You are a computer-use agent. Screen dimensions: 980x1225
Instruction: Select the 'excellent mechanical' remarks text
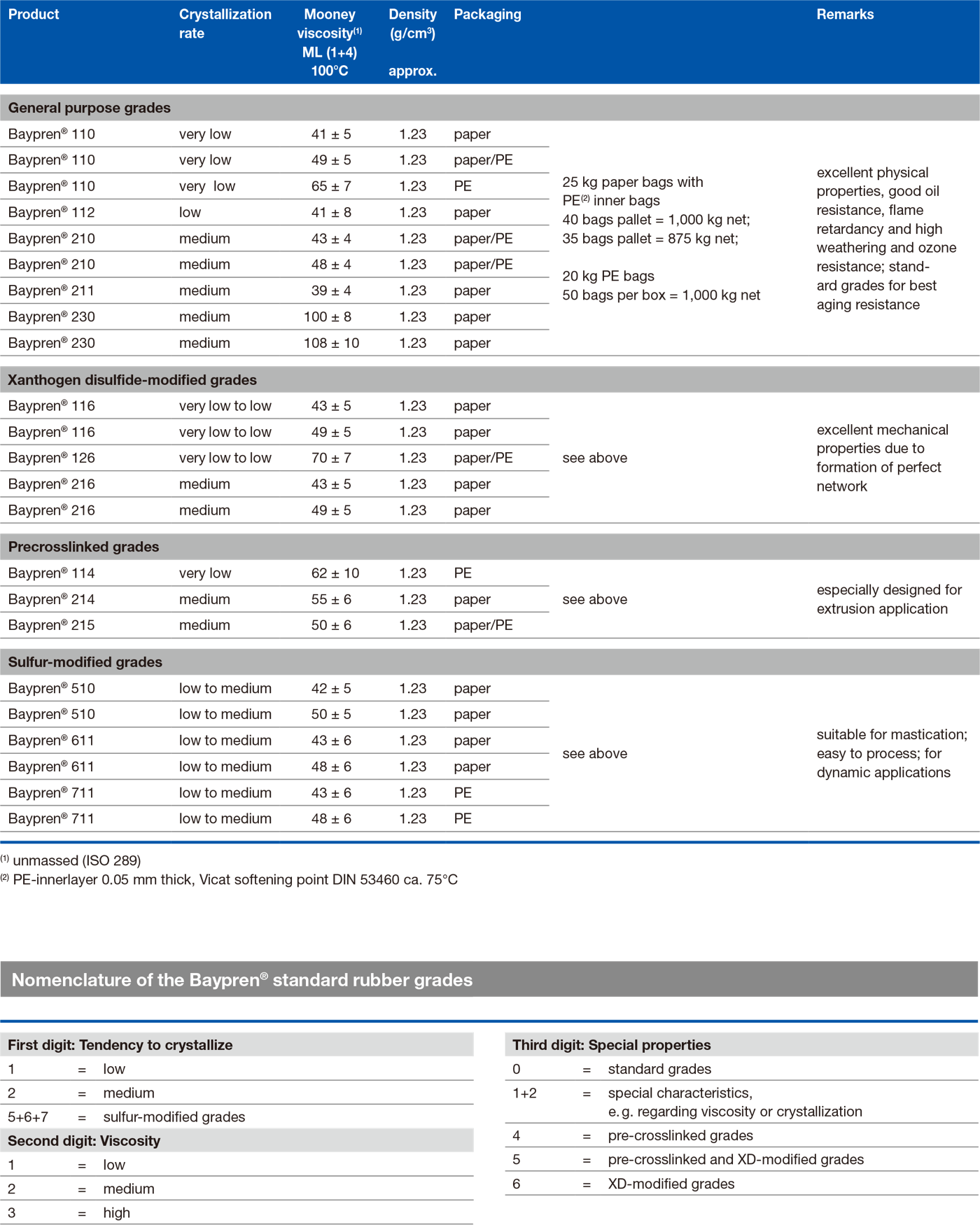(x=883, y=458)
